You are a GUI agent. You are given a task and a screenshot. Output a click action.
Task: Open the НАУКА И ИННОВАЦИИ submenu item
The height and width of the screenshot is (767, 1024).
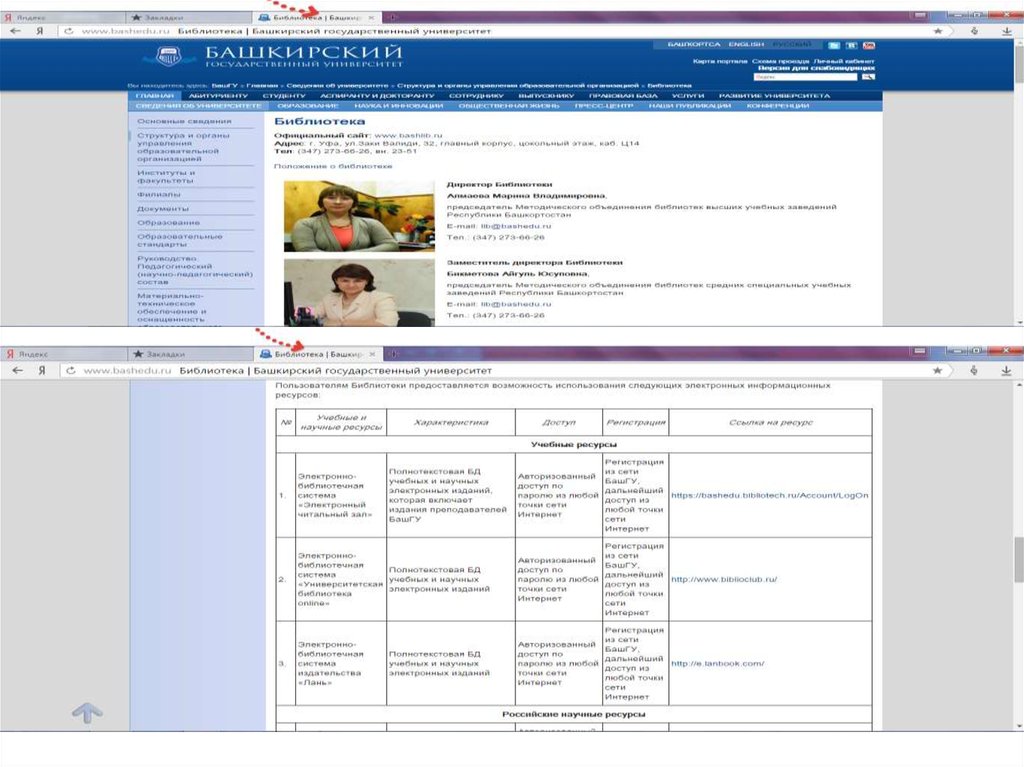click(398, 106)
